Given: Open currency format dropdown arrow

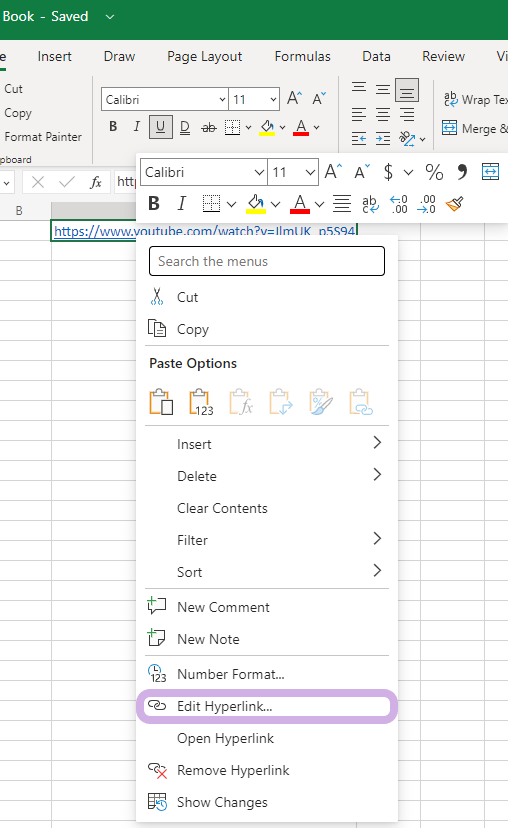Looking at the screenshot, I should pos(408,173).
